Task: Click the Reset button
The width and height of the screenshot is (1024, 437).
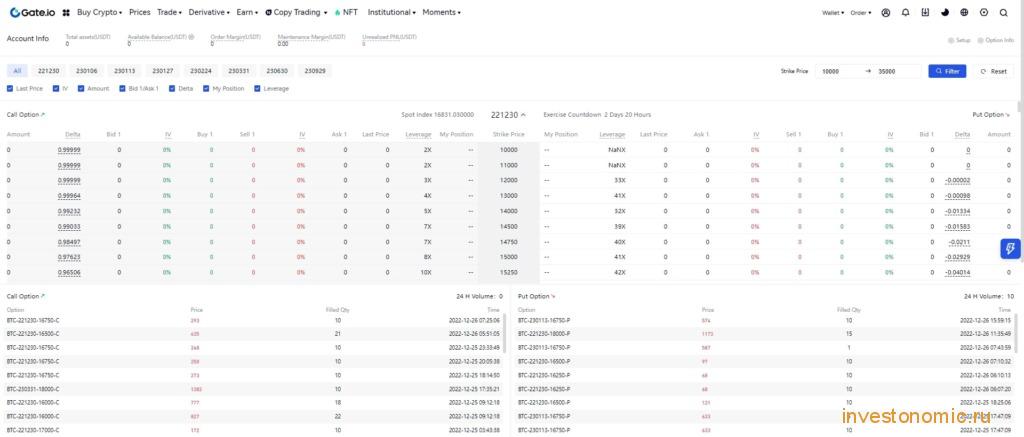Action: tap(994, 71)
